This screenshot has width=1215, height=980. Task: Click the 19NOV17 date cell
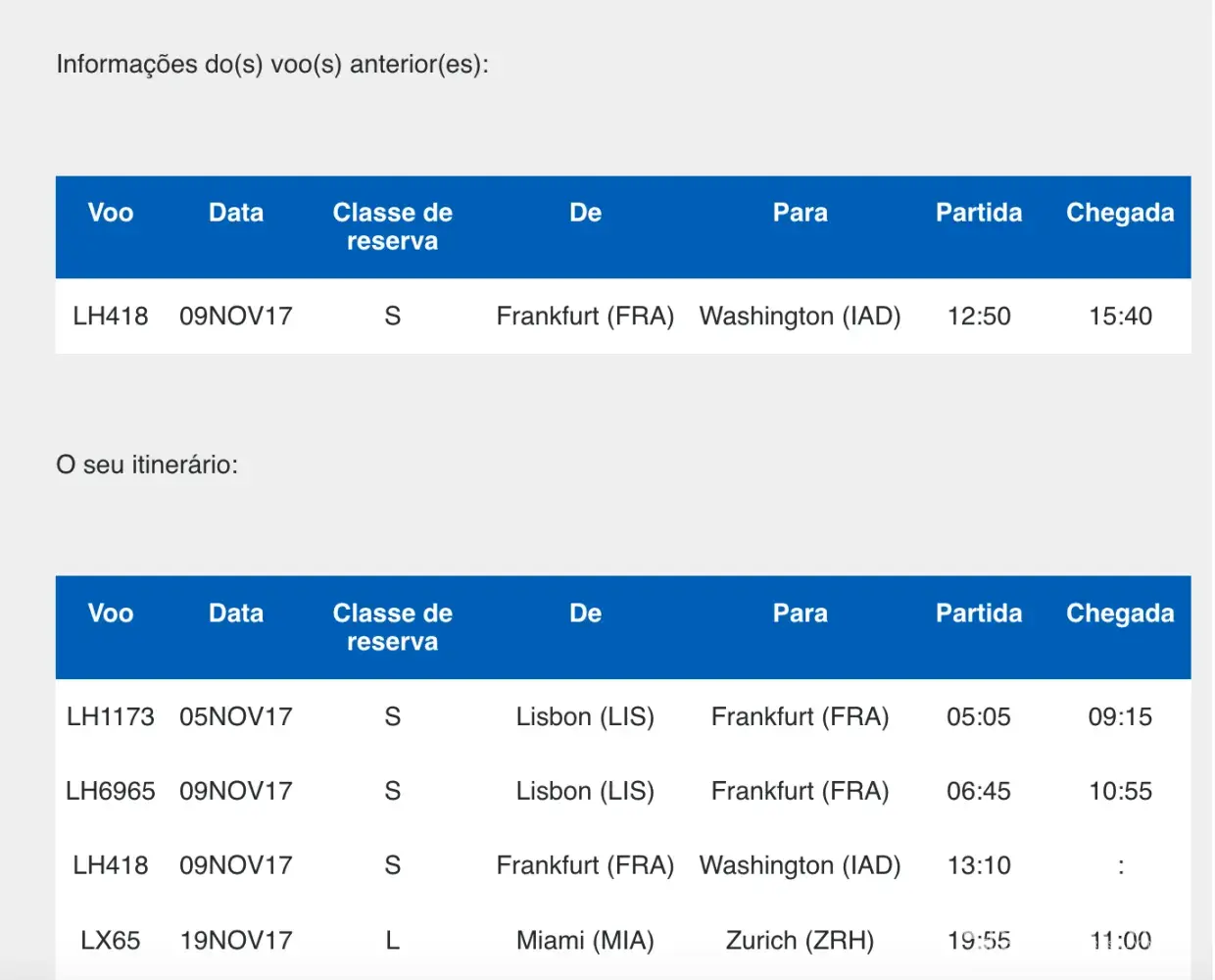236,941
